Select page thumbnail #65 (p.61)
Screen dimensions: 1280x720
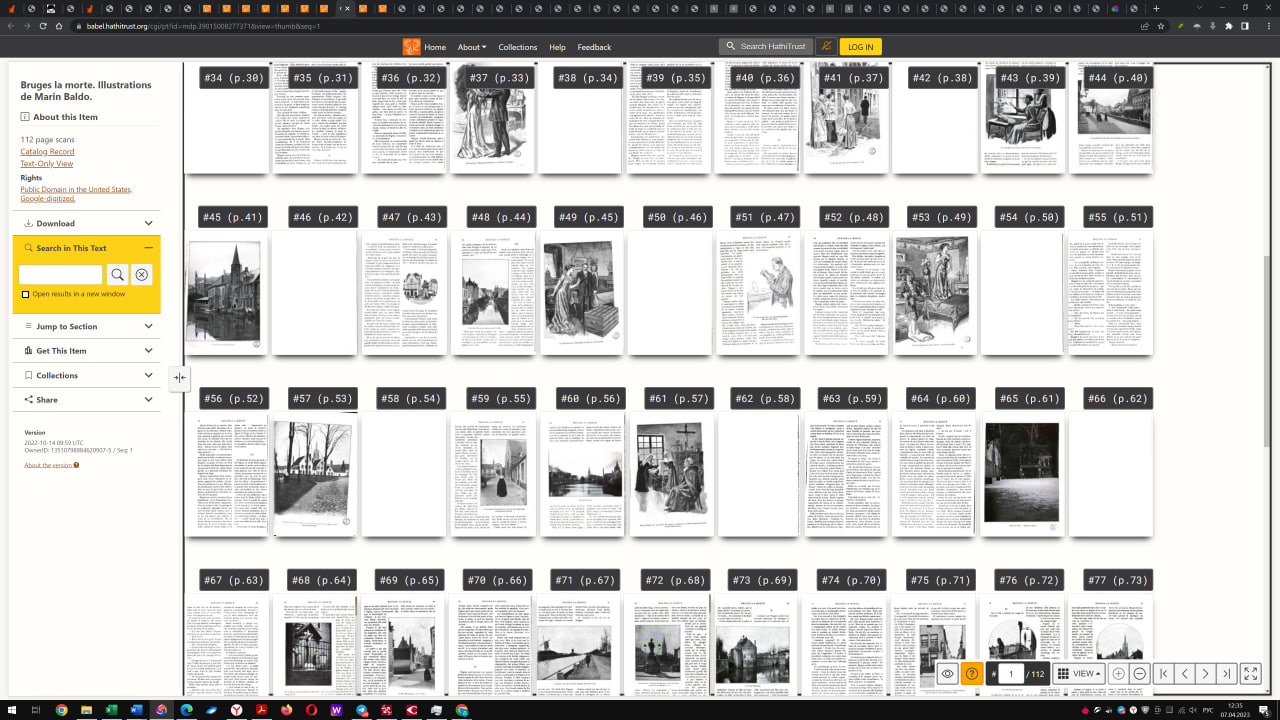tap(1023, 475)
